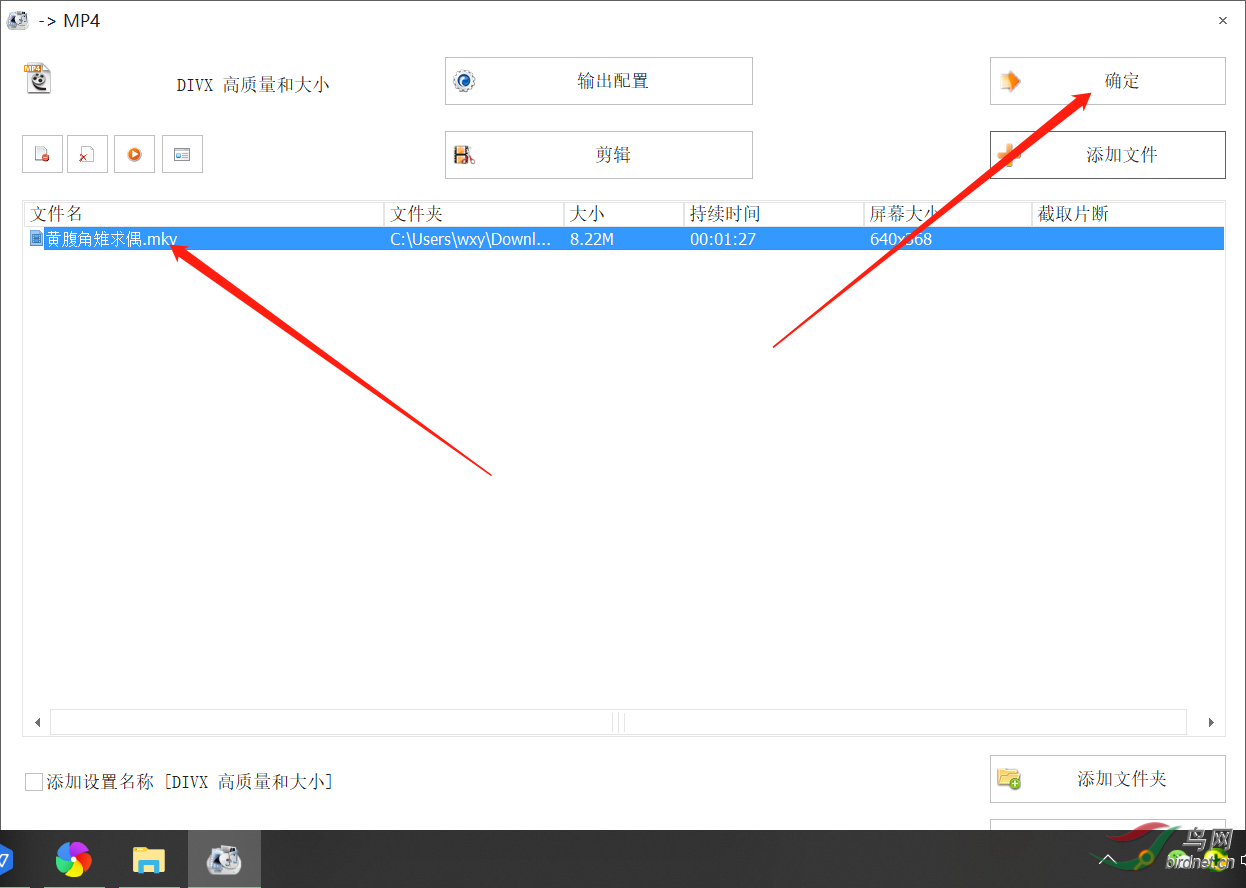
Task: Open the colorful pinwheel app in taskbar
Action: click(x=73, y=859)
